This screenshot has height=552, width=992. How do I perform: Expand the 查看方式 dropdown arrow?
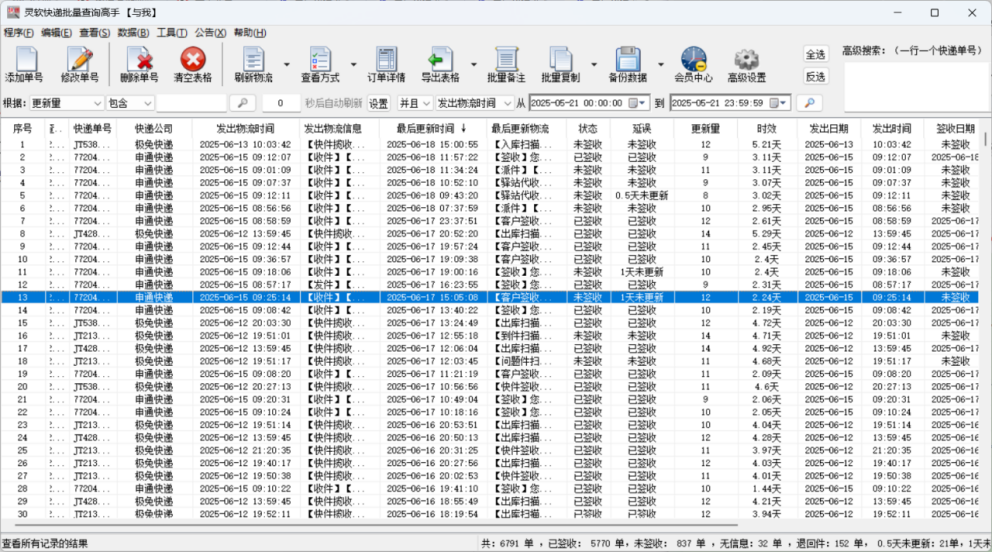click(x=354, y=64)
